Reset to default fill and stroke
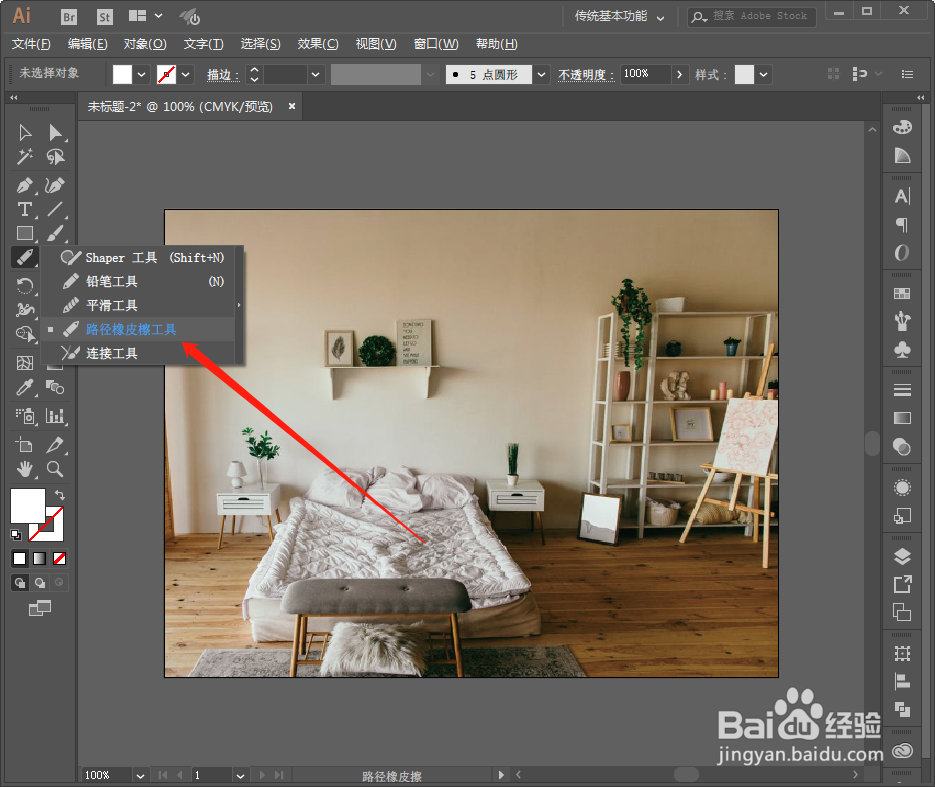The width and height of the screenshot is (935, 787). (16, 535)
